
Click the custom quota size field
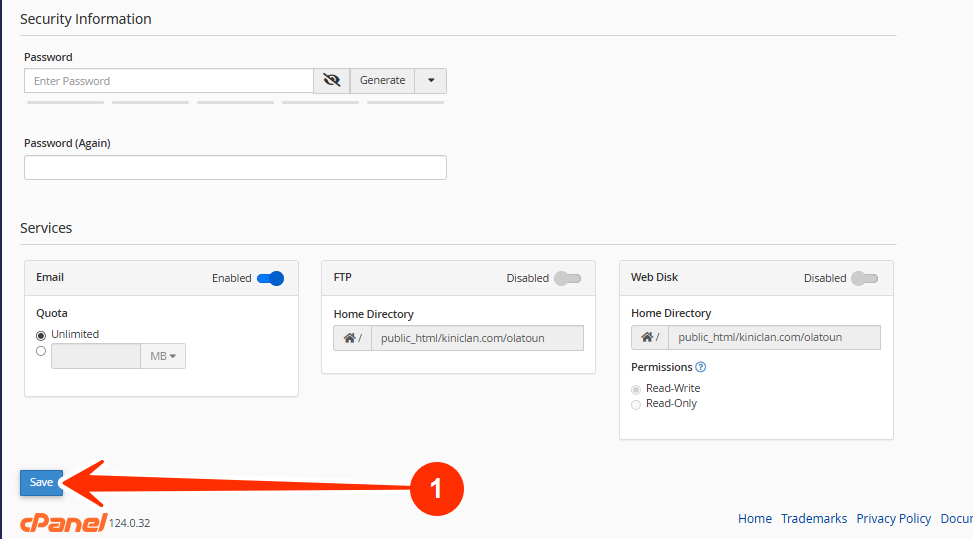[x=96, y=356]
